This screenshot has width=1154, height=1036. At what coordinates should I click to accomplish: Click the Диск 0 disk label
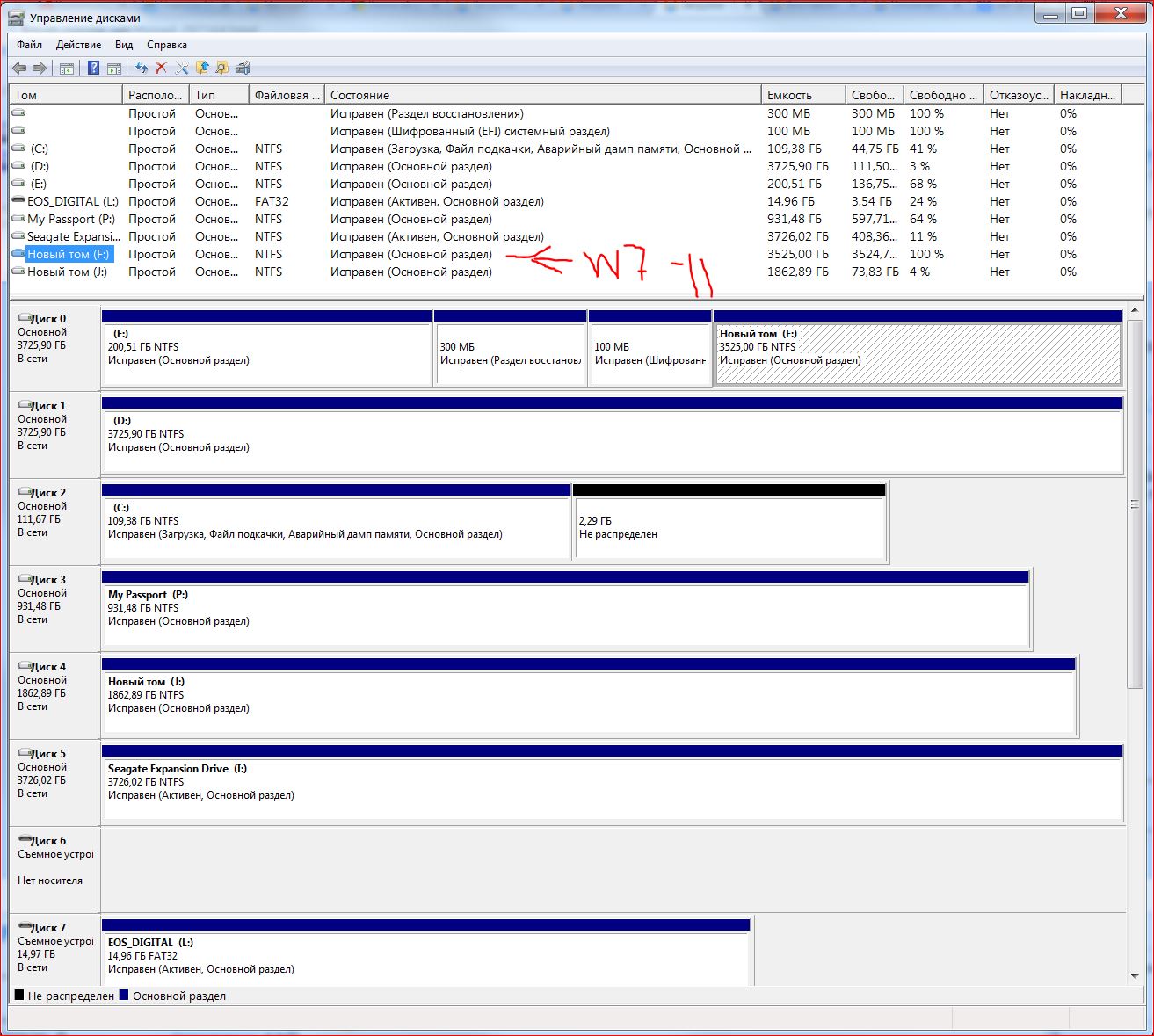pos(49,319)
